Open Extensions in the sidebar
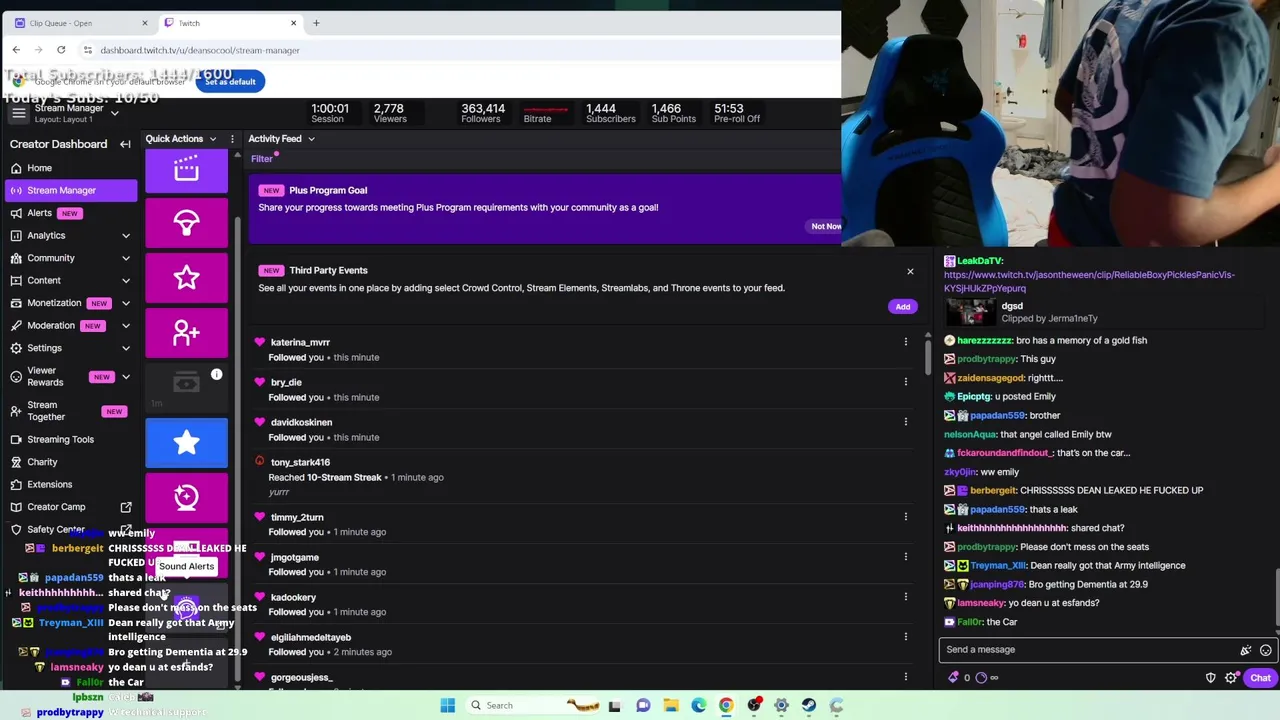 68,484
